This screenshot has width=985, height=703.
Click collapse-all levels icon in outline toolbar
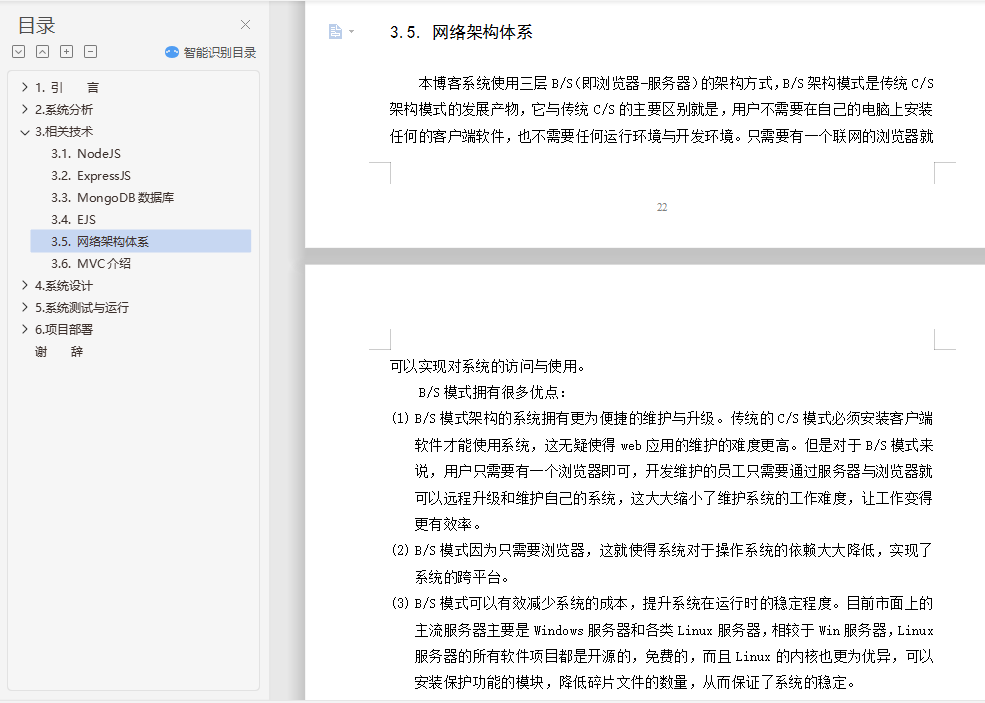click(x=42, y=52)
